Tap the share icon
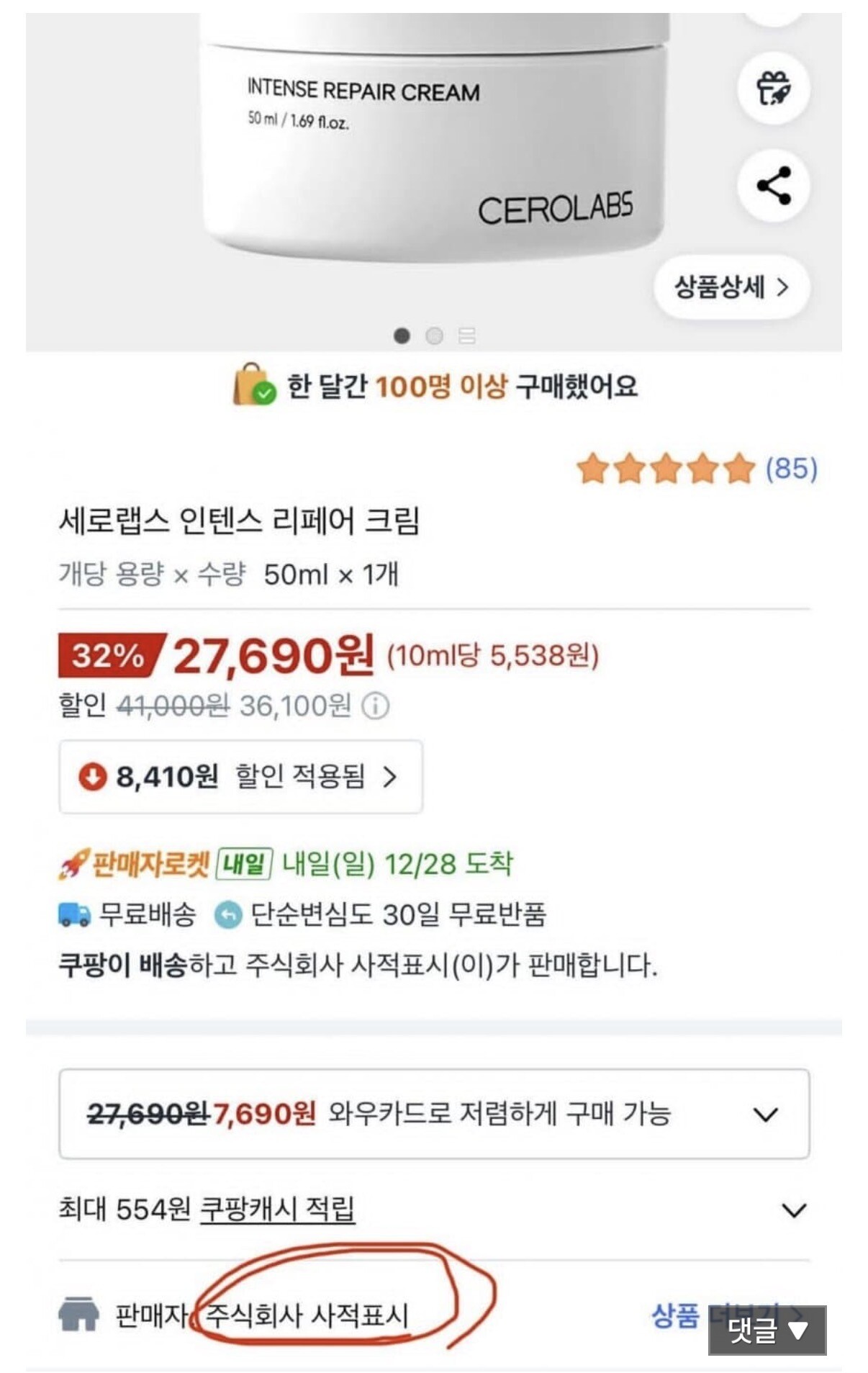Screen dimensions: 868x1373 point(774,186)
